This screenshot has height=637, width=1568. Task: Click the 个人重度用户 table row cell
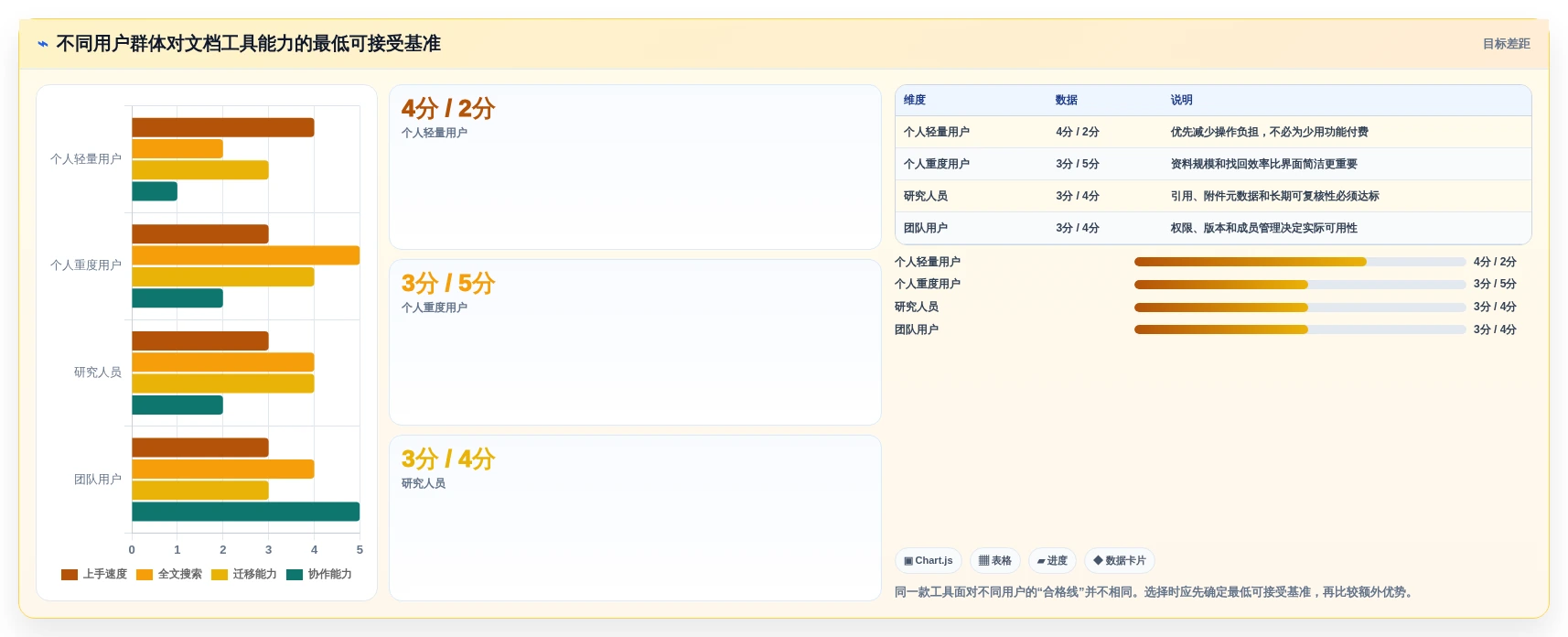937,165
